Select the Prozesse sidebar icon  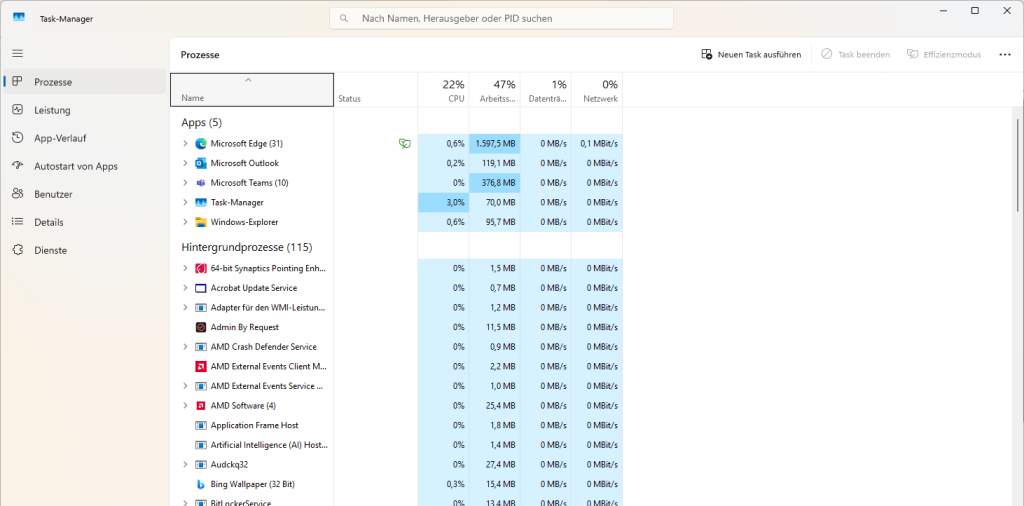(18, 82)
